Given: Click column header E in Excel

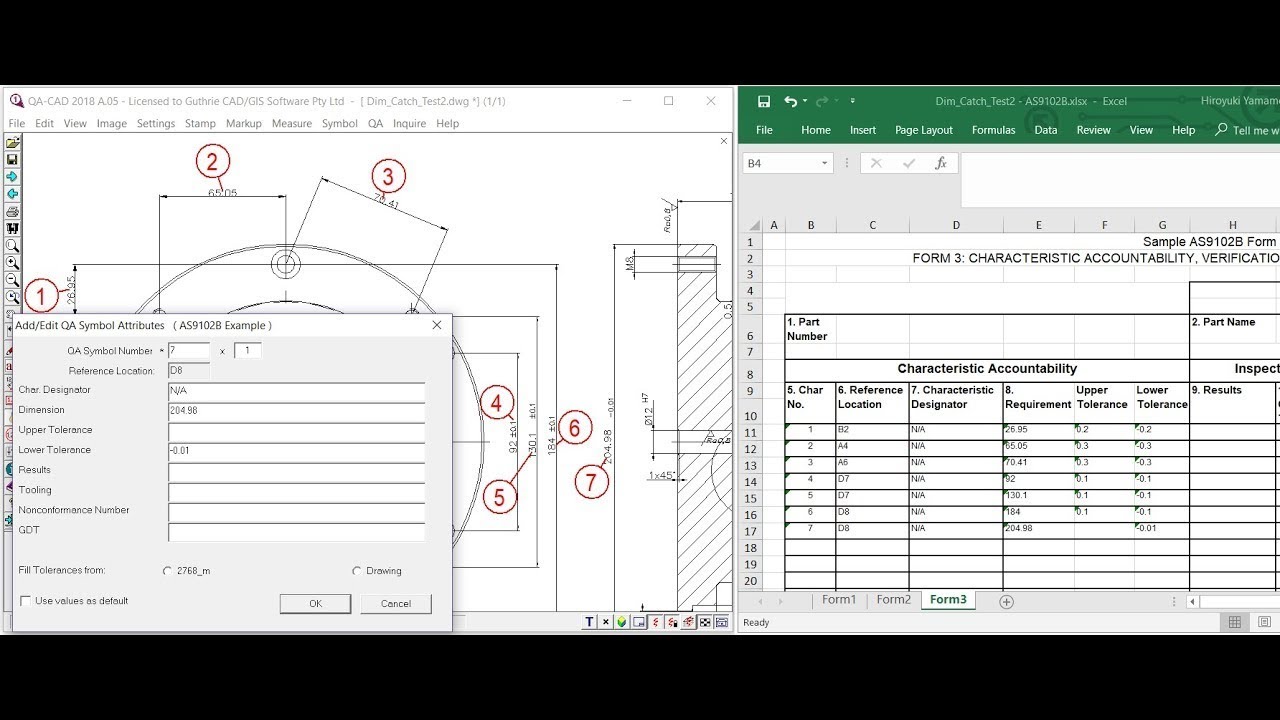Looking at the screenshot, I should point(1039,225).
